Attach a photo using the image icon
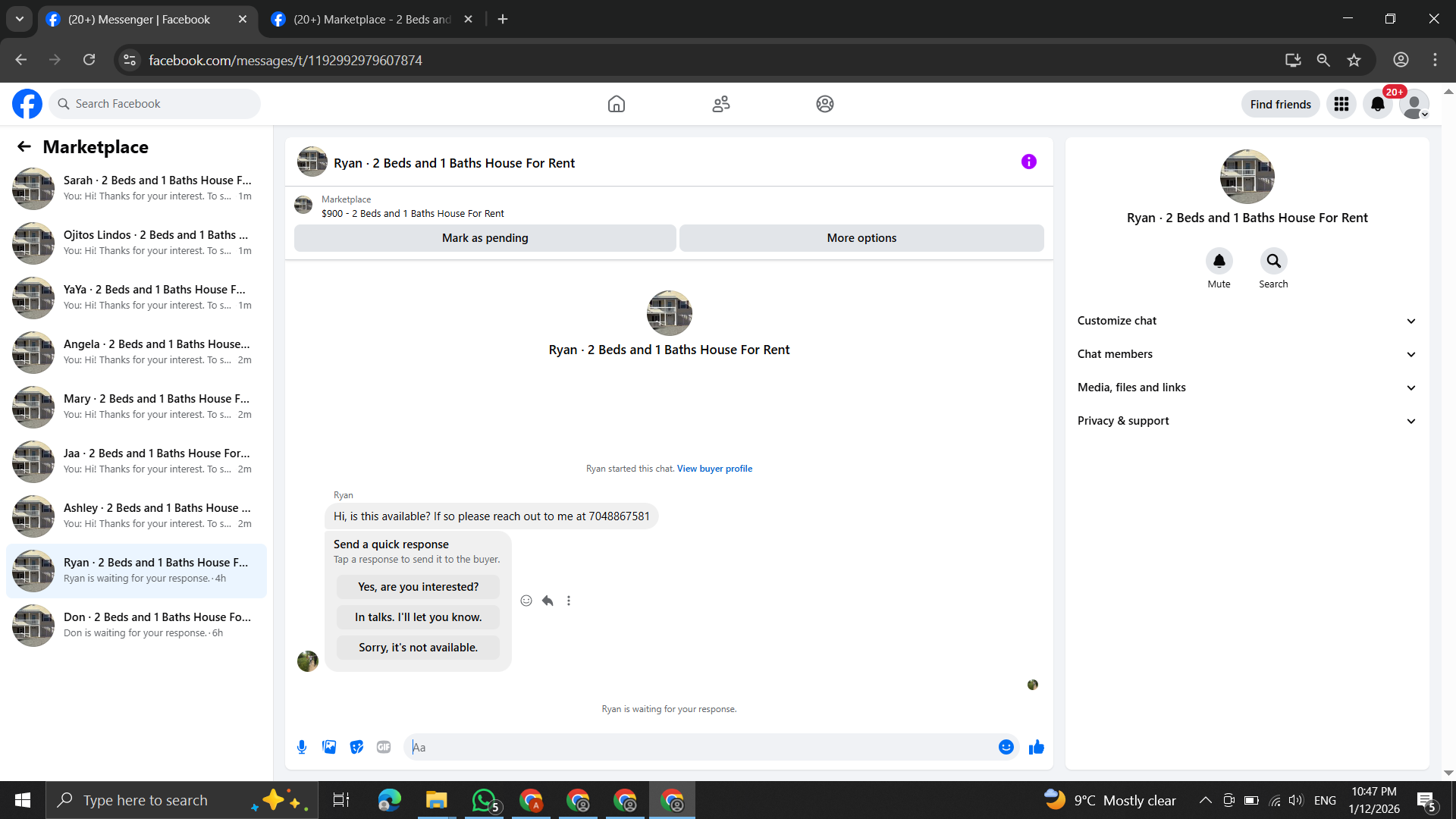The width and height of the screenshot is (1456, 819). [329, 747]
